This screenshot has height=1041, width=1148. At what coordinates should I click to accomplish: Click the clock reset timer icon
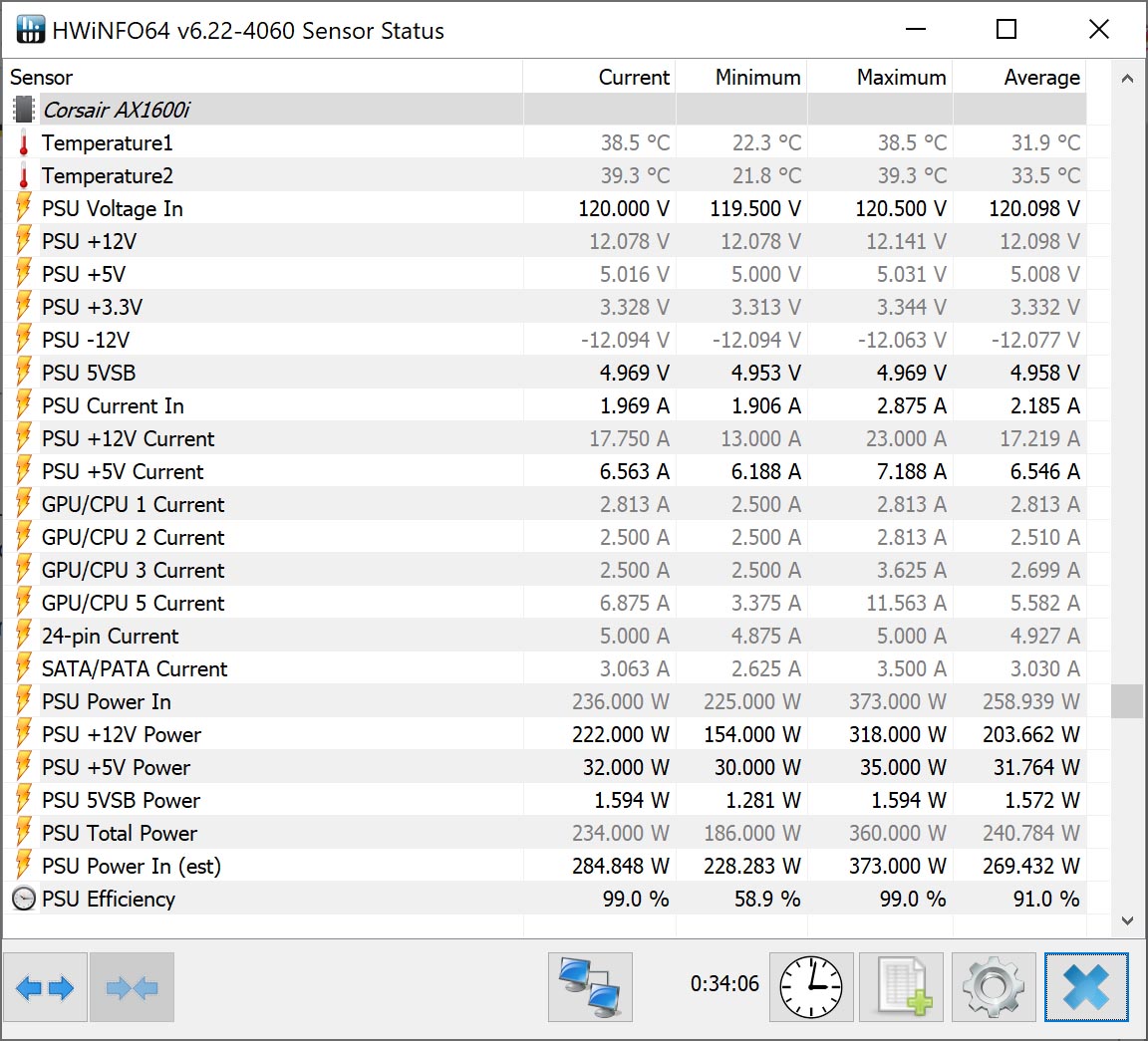pyautogui.click(x=811, y=987)
